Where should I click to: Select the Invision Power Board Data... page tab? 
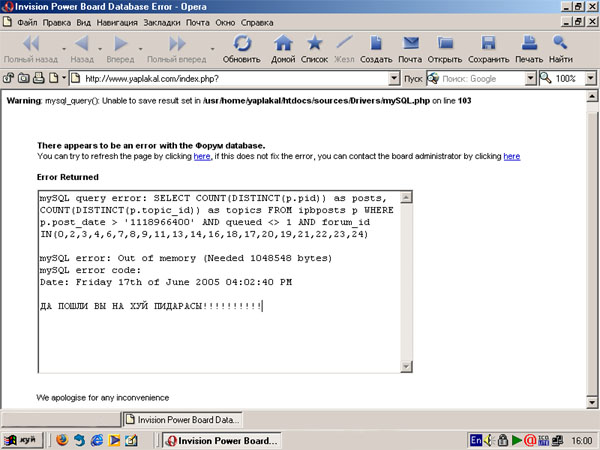[x=183, y=420]
